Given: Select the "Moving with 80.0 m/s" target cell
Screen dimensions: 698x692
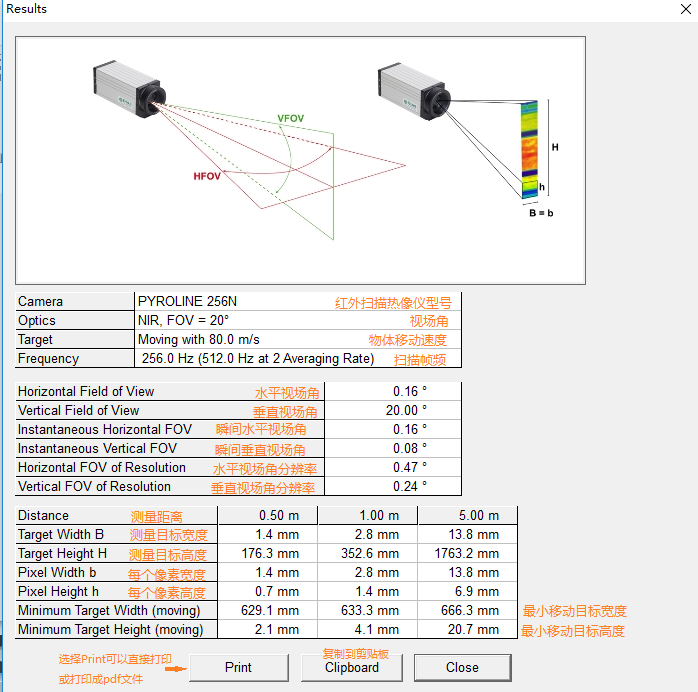Looking at the screenshot, I should pos(199,340).
